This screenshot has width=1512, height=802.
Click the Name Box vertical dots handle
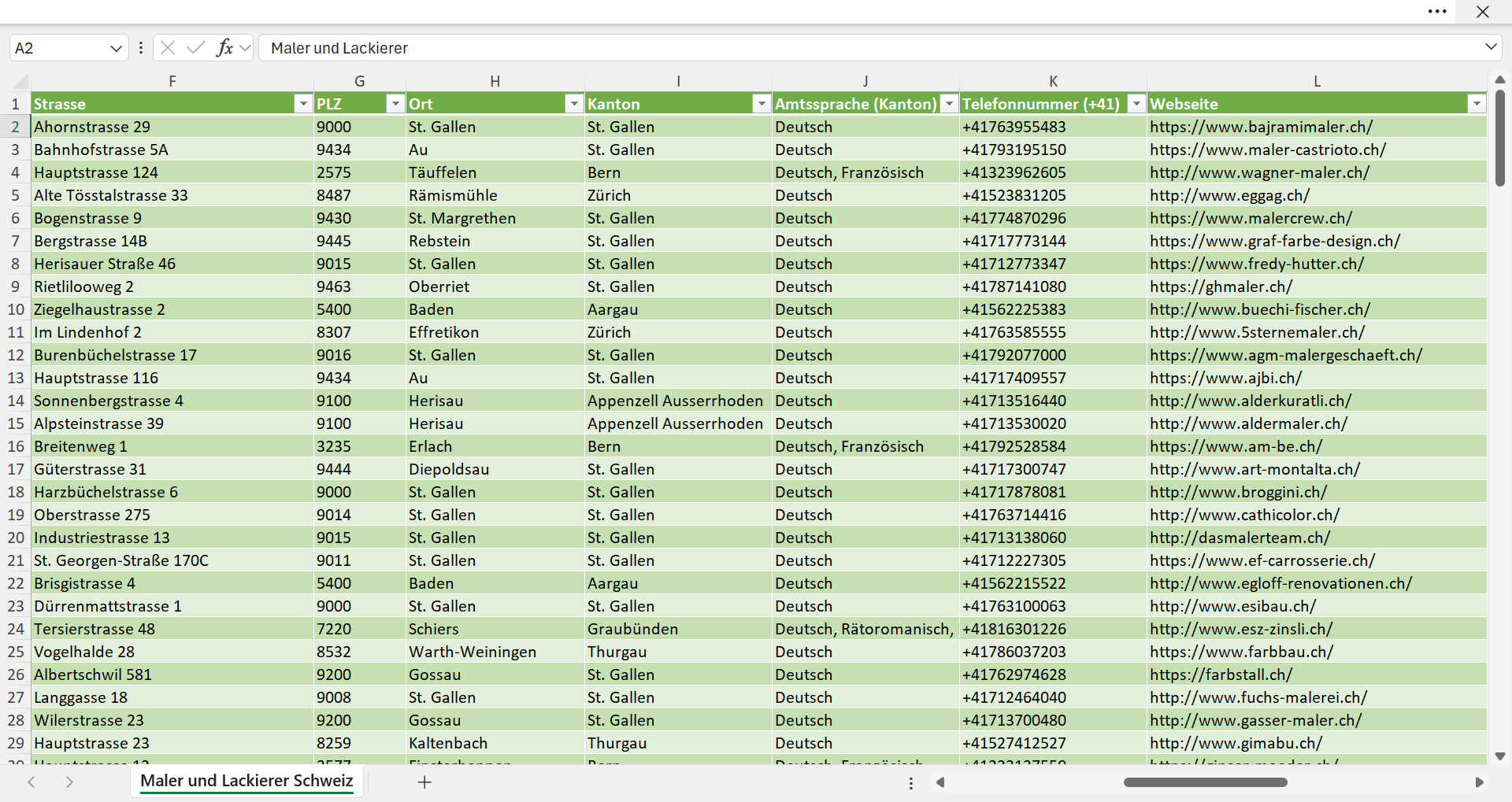click(141, 48)
